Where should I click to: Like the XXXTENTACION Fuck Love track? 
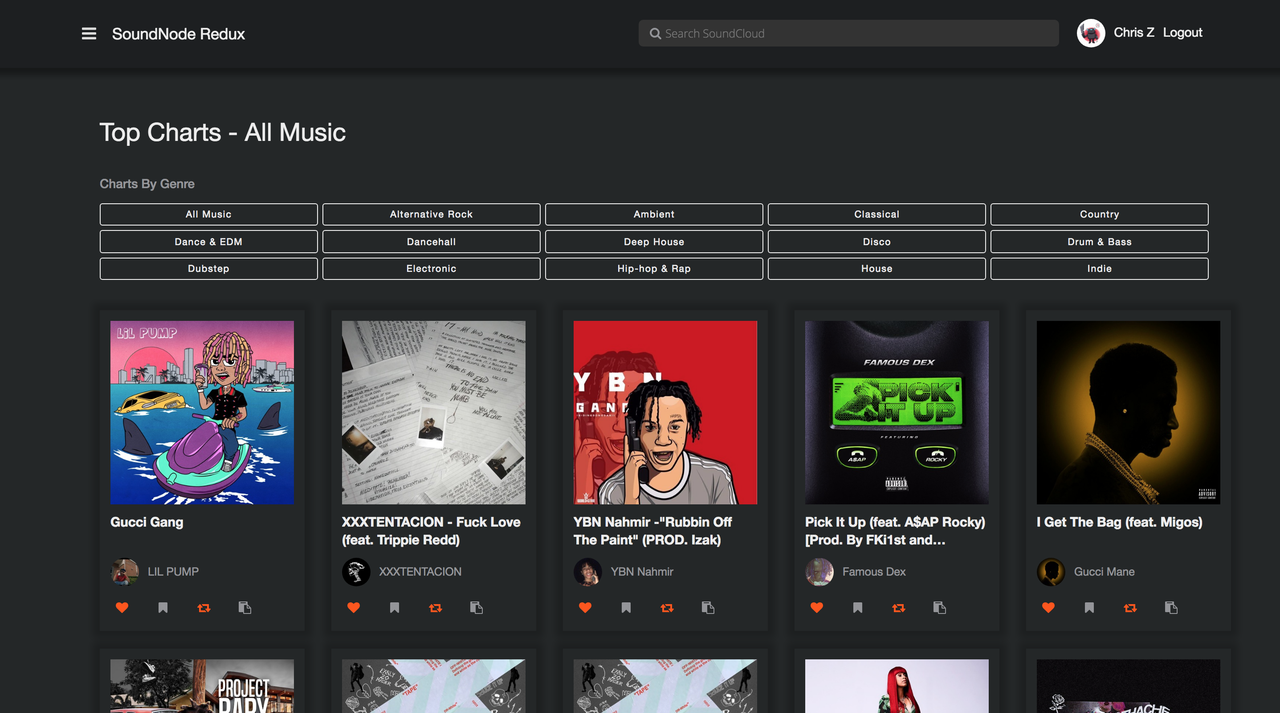tap(353, 607)
